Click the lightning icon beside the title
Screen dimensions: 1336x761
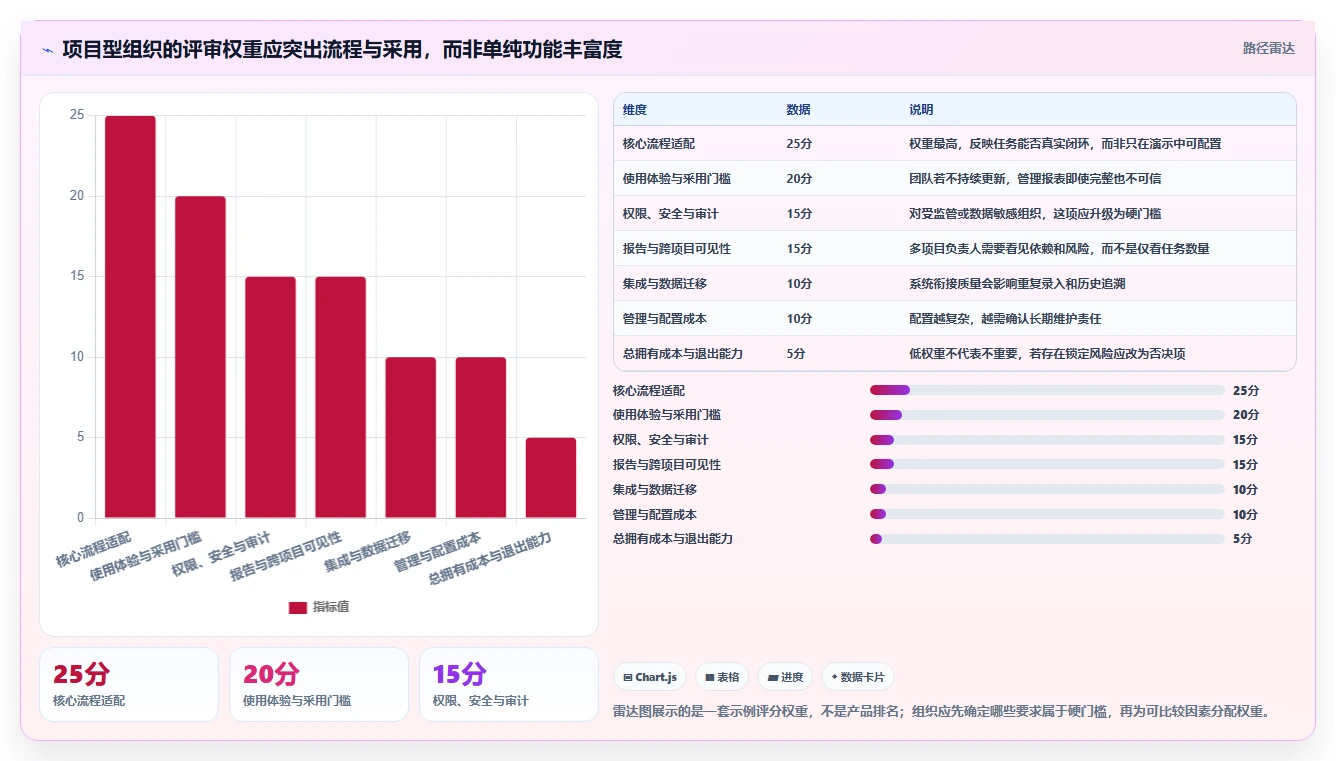pos(47,50)
